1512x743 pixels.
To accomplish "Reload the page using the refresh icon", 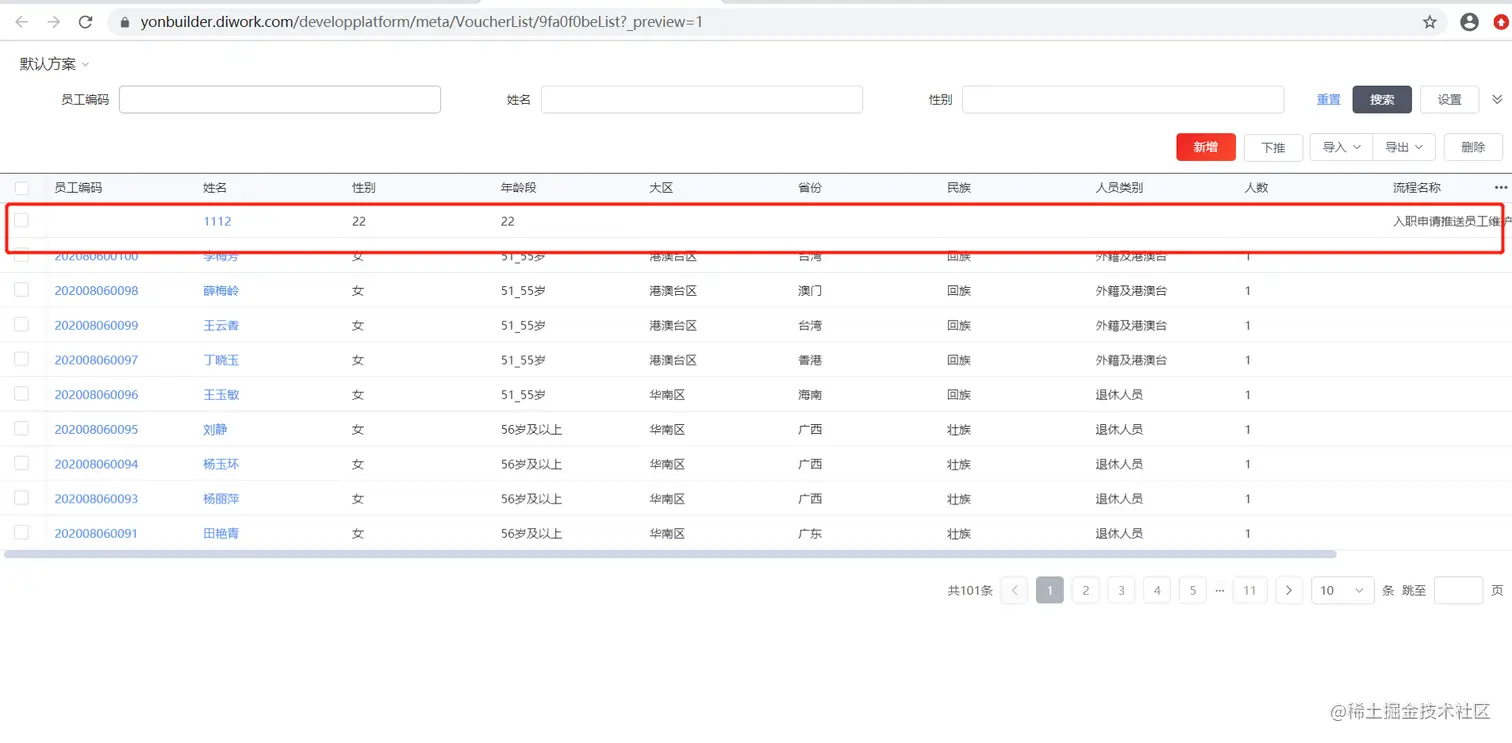I will point(86,21).
